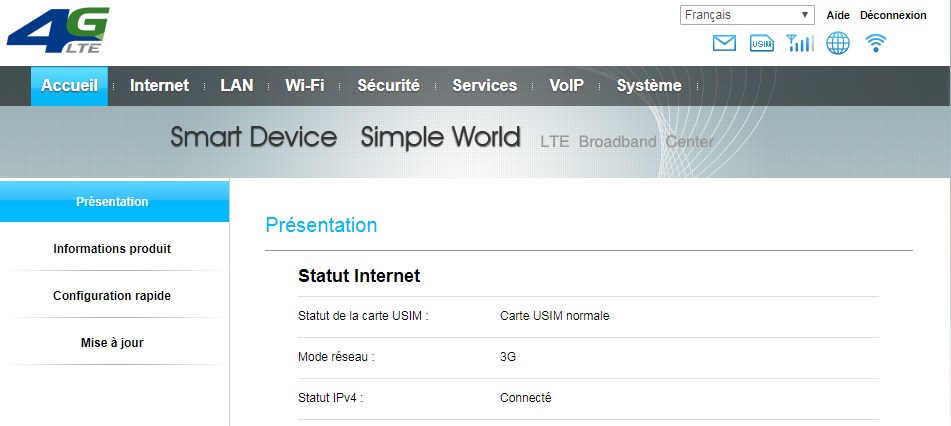Open the Accueil tab
The width and height of the screenshot is (951, 426).
[x=69, y=86]
